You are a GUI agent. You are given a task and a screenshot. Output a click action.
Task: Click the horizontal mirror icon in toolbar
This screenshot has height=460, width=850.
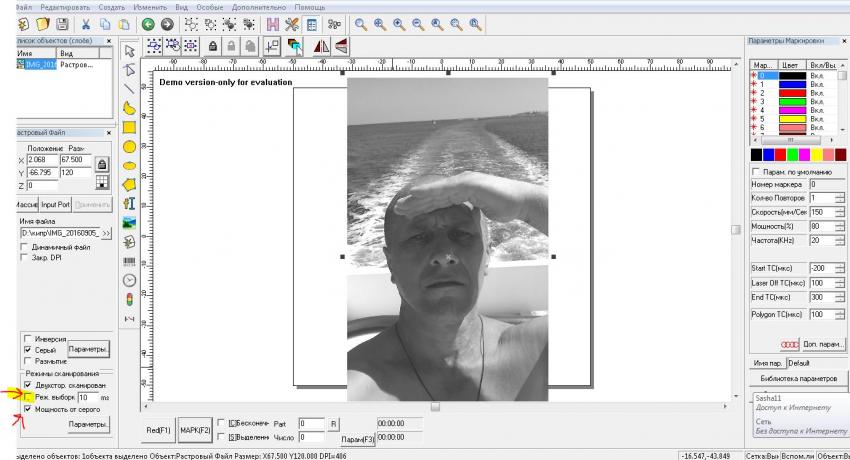[x=321, y=45]
